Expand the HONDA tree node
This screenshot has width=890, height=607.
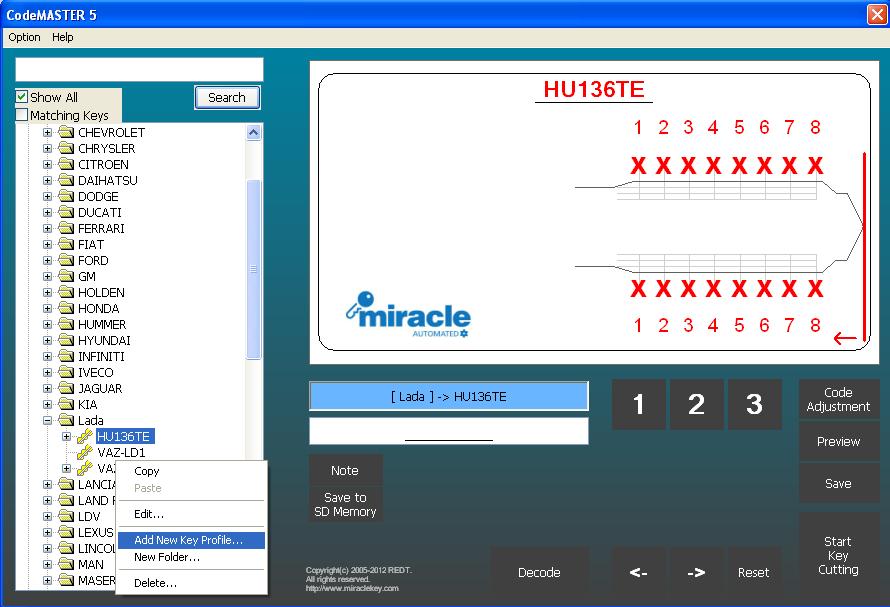pyautogui.click(x=48, y=308)
